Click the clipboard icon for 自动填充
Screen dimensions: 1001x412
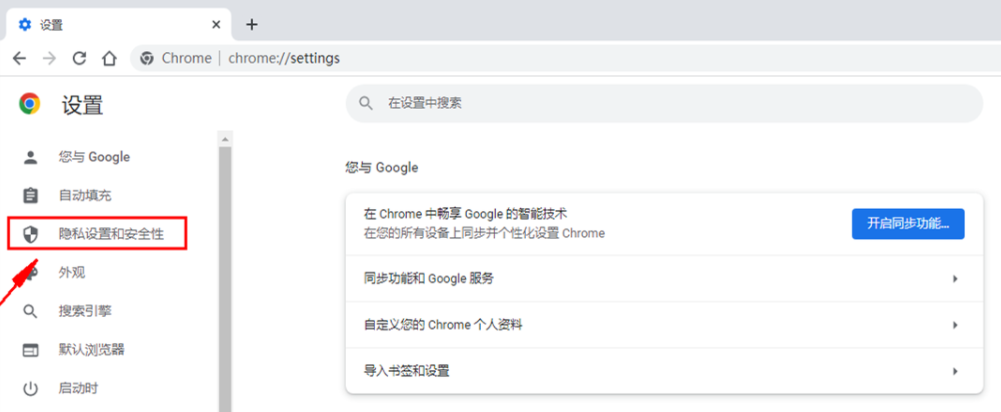click(x=31, y=195)
